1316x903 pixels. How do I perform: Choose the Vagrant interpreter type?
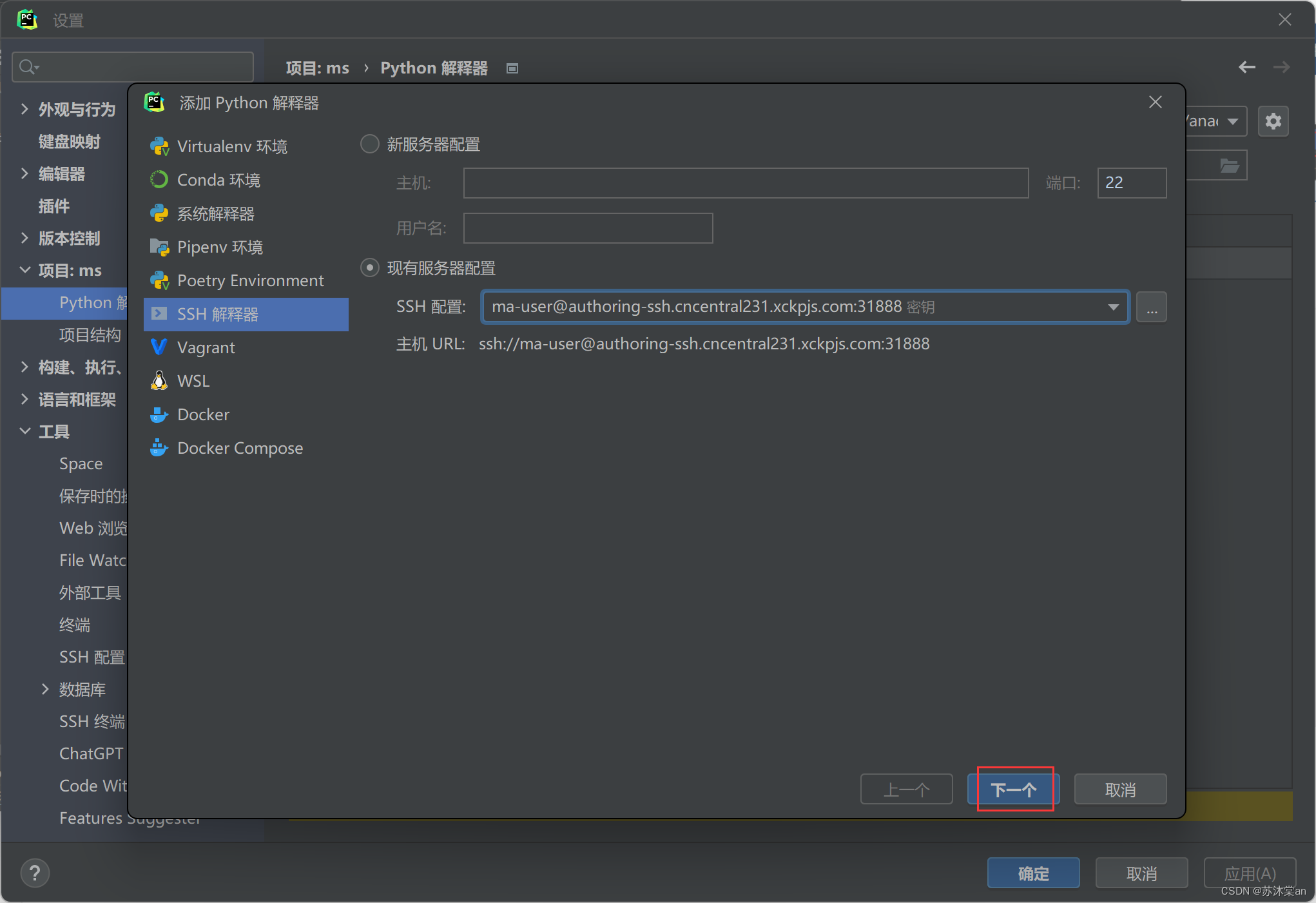click(206, 347)
